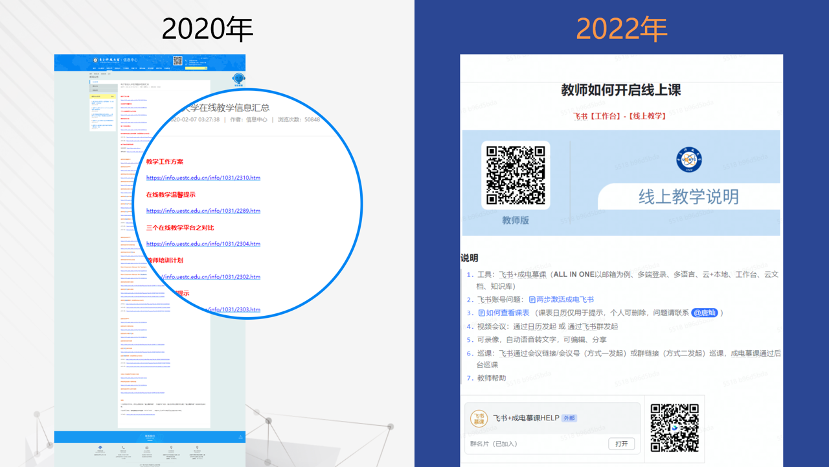Click the university logo above 线上教学说明
Viewport: 830px width, 468px height.
click(687, 157)
